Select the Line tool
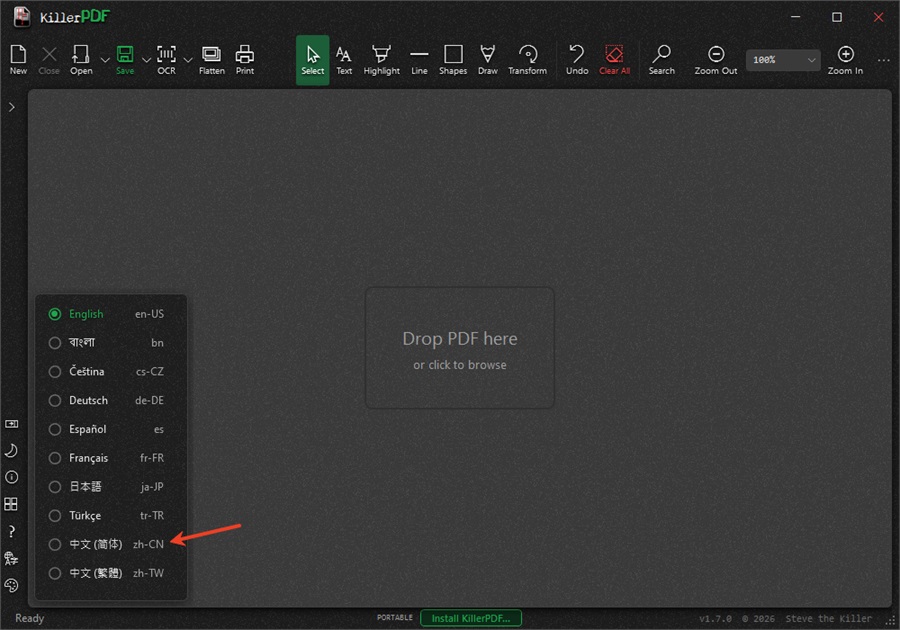The height and width of the screenshot is (630, 900). [420, 60]
